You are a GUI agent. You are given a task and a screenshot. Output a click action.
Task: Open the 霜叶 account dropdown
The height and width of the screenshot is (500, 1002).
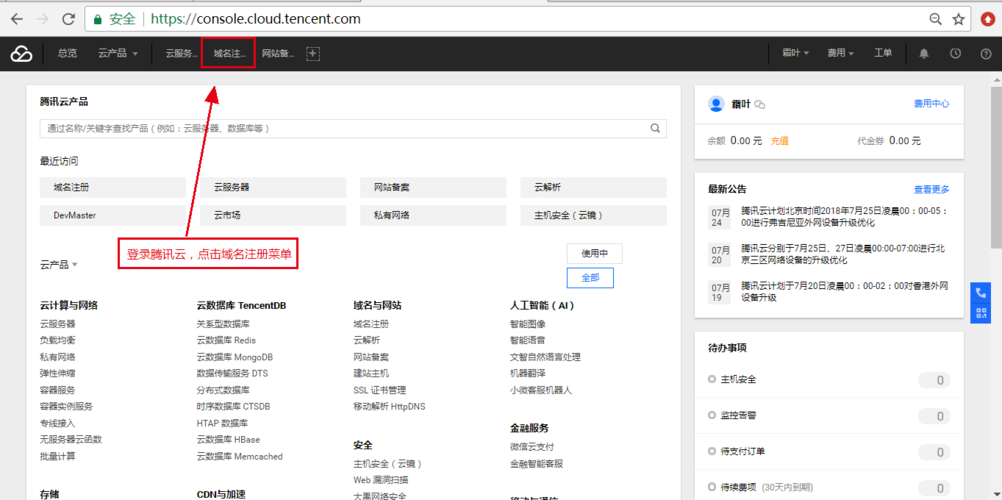pos(796,54)
